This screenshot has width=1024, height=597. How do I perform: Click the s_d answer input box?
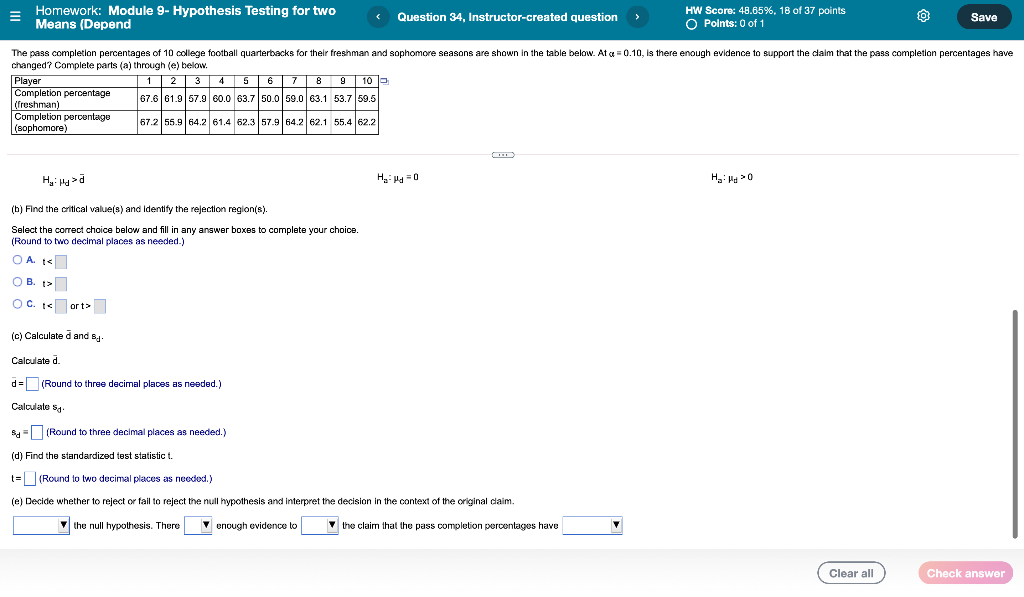click(x=37, y=432)
